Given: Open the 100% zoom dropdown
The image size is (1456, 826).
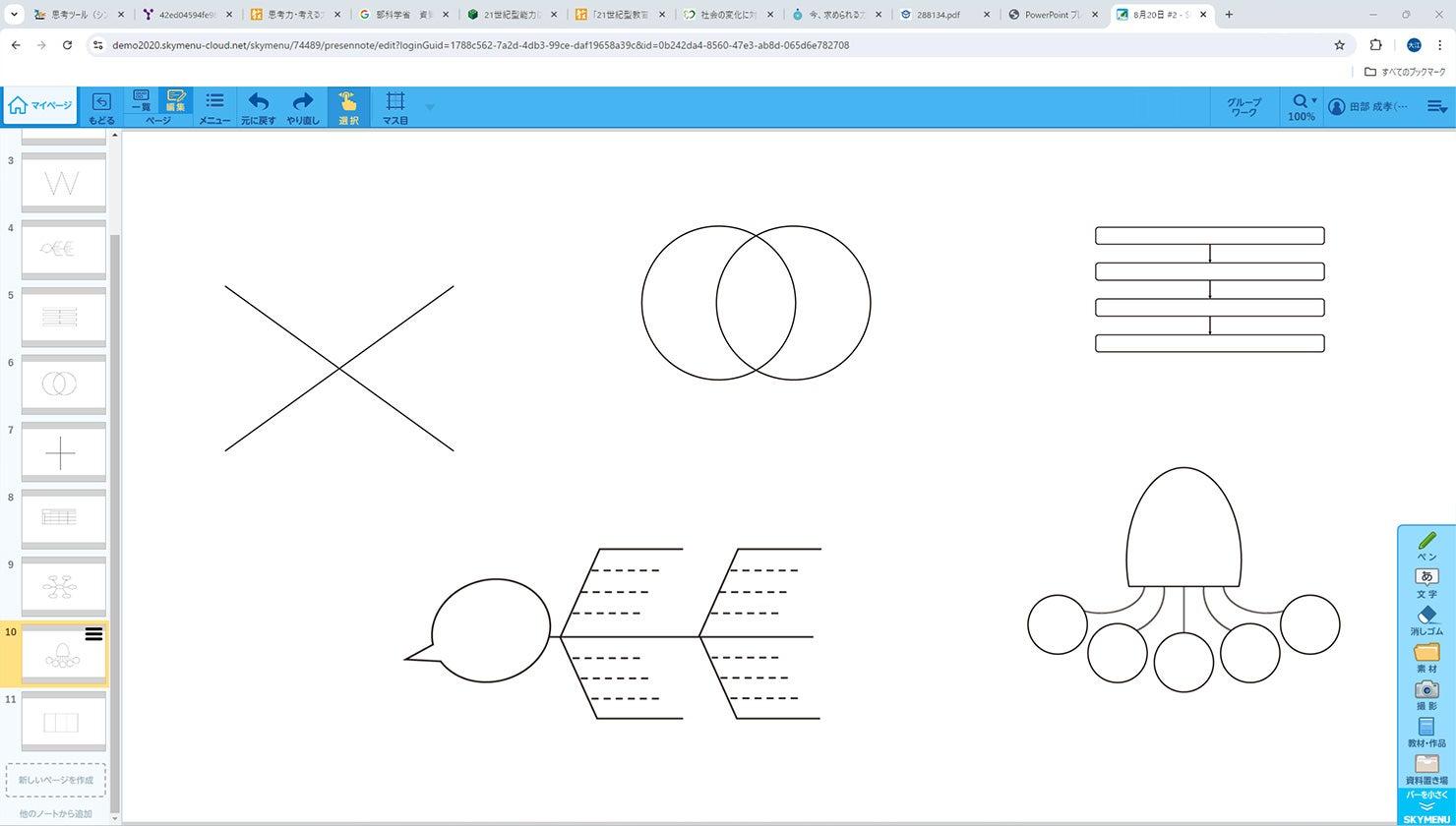Looking at the screenshot, I should click(1302, 106).
